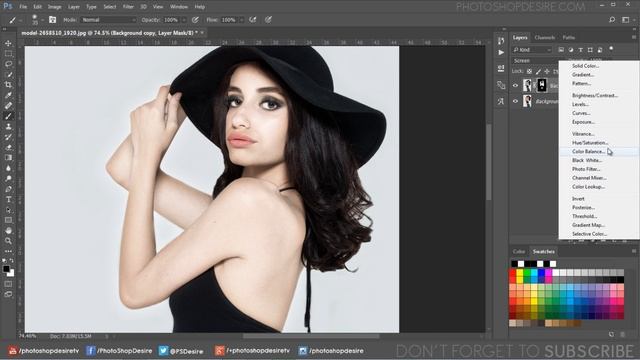Viewport: 640px width, 360px height.
Task: Switch to the Channels tab
Action: [x=544, y=38]
